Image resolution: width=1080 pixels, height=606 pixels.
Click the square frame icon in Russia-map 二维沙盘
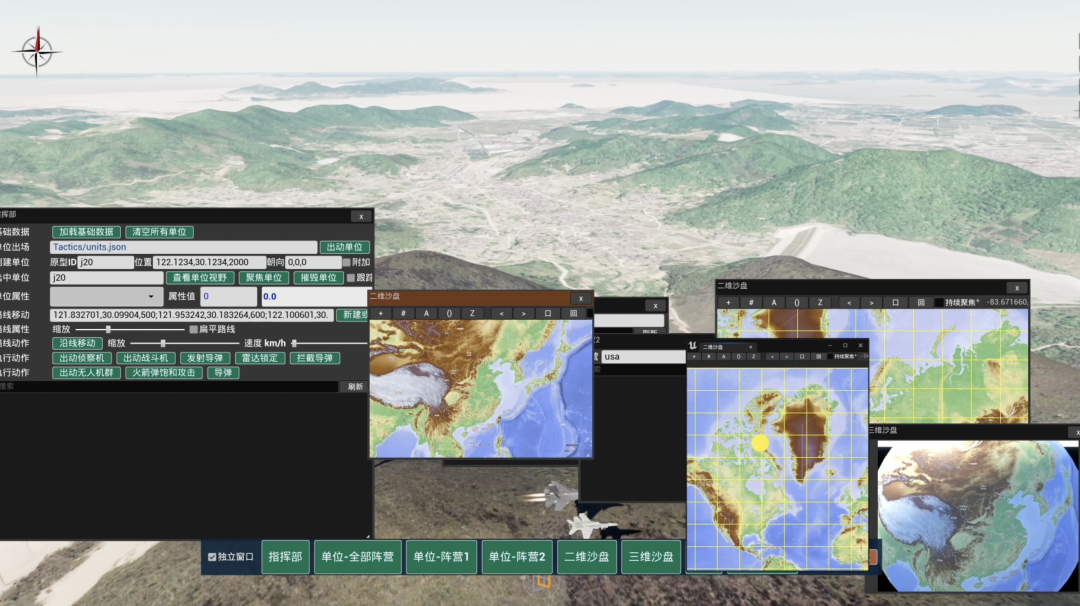pos(895,302)
